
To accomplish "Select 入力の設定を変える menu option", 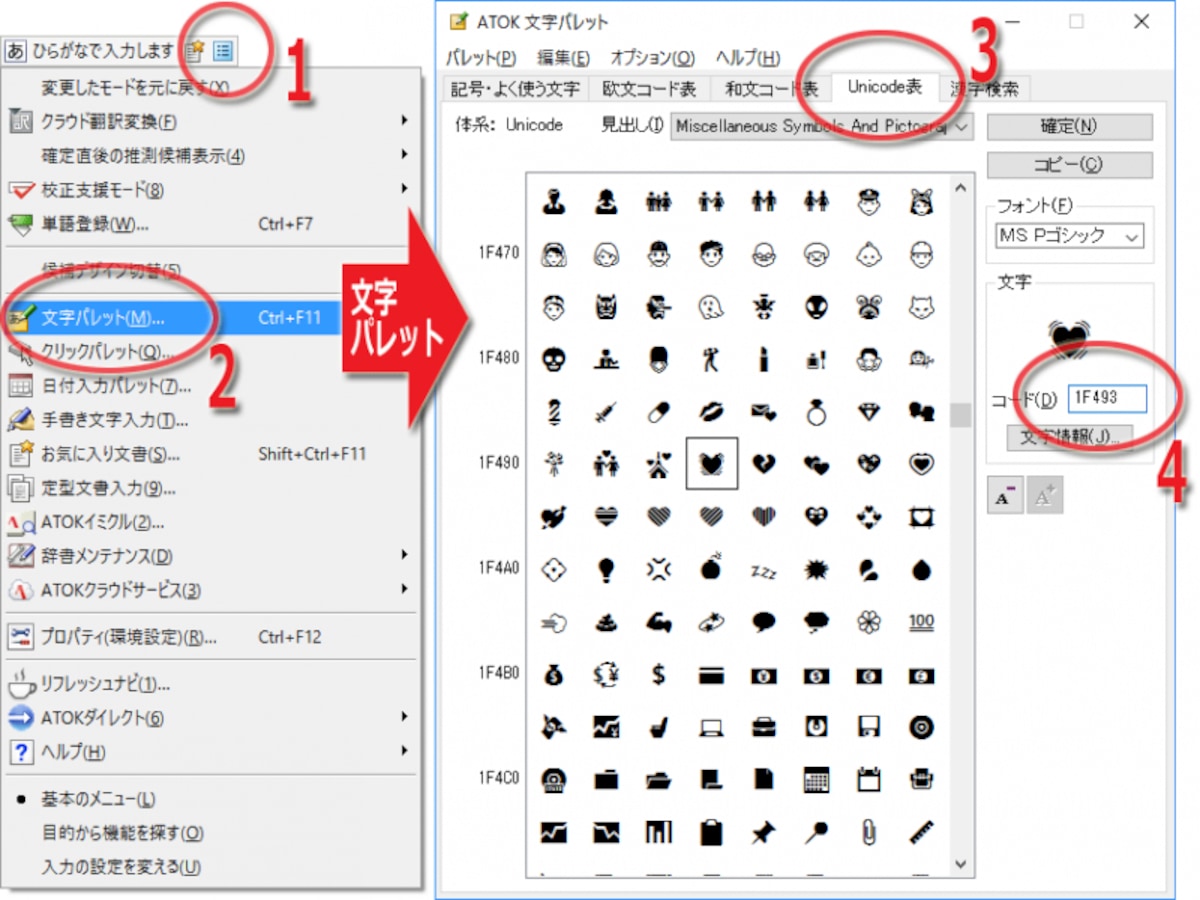I will 121,867.
